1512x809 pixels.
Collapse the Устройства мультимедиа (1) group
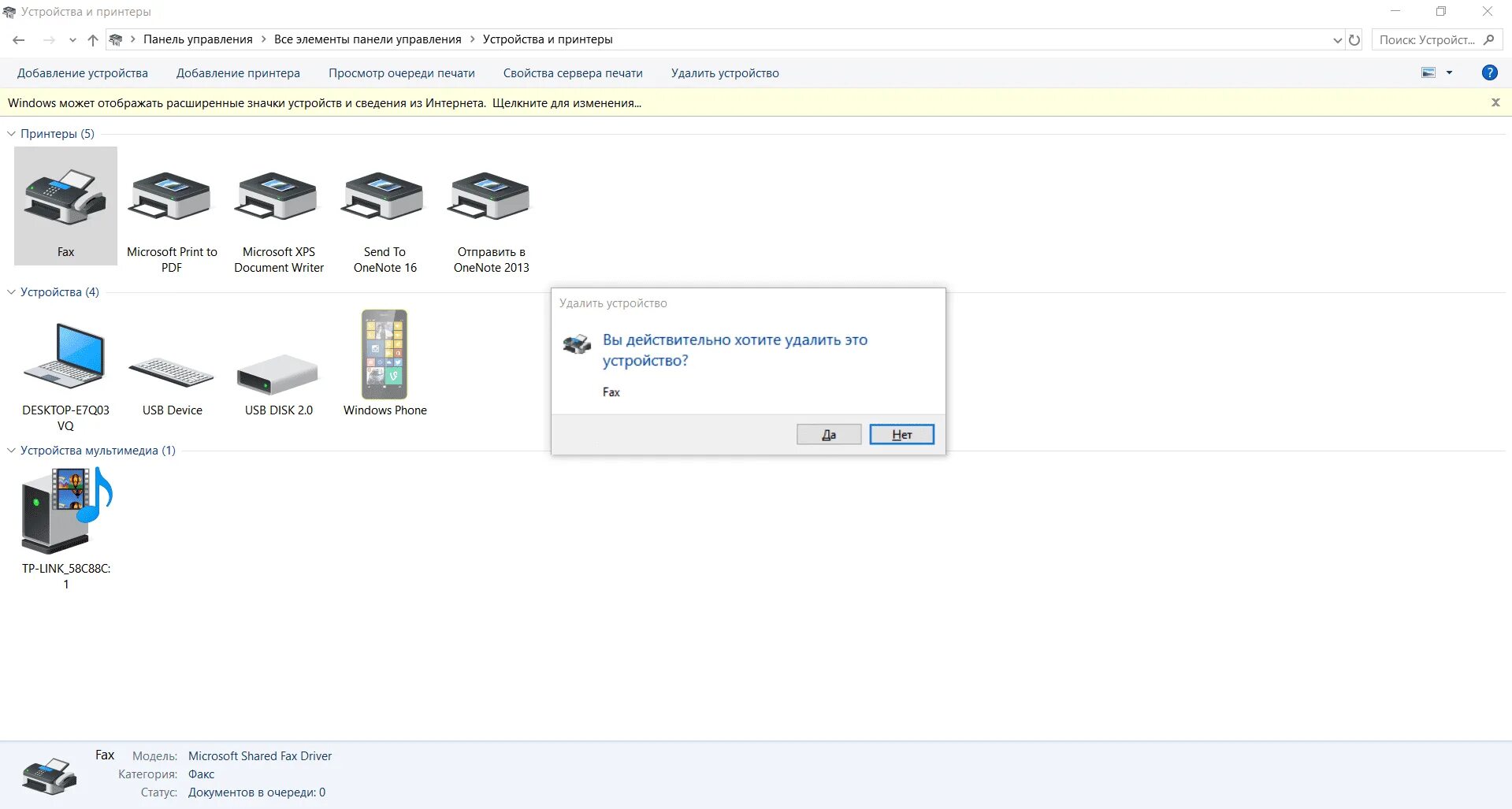point(11,451)
